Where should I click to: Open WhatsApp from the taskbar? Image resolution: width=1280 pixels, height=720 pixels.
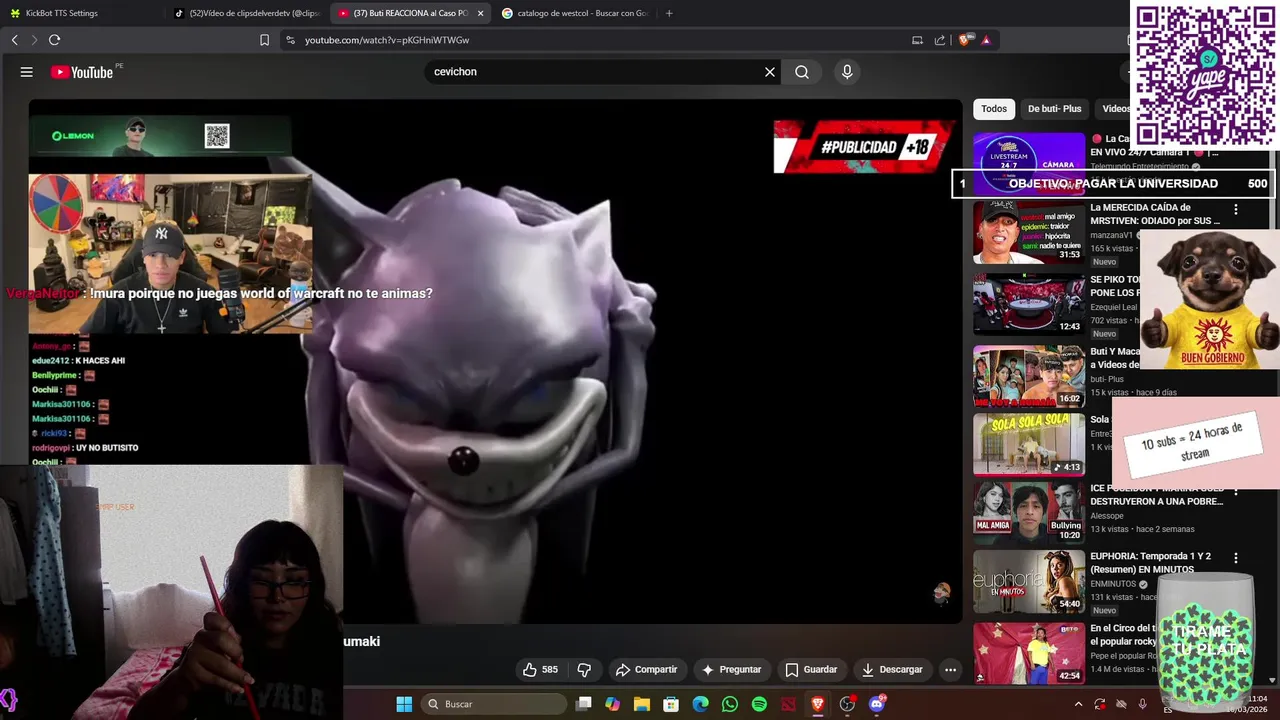click(730, 704)
